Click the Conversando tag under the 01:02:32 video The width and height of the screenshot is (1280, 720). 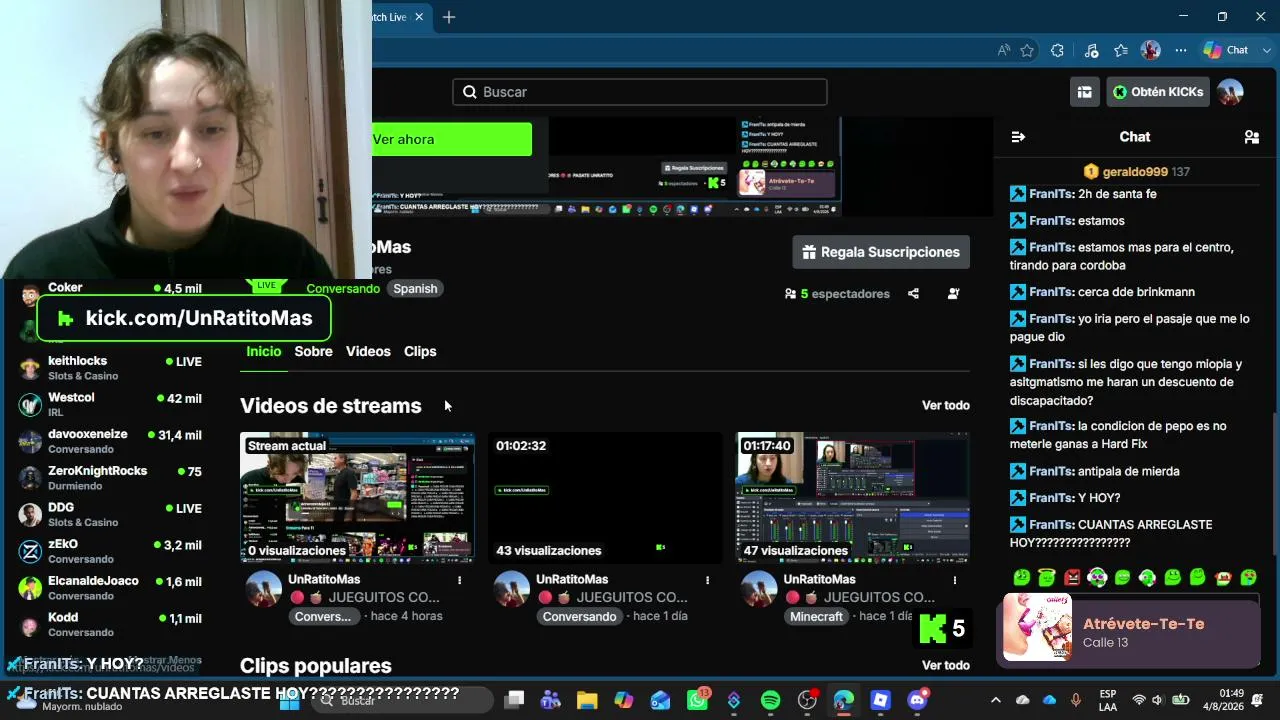(x=580, y=616)
